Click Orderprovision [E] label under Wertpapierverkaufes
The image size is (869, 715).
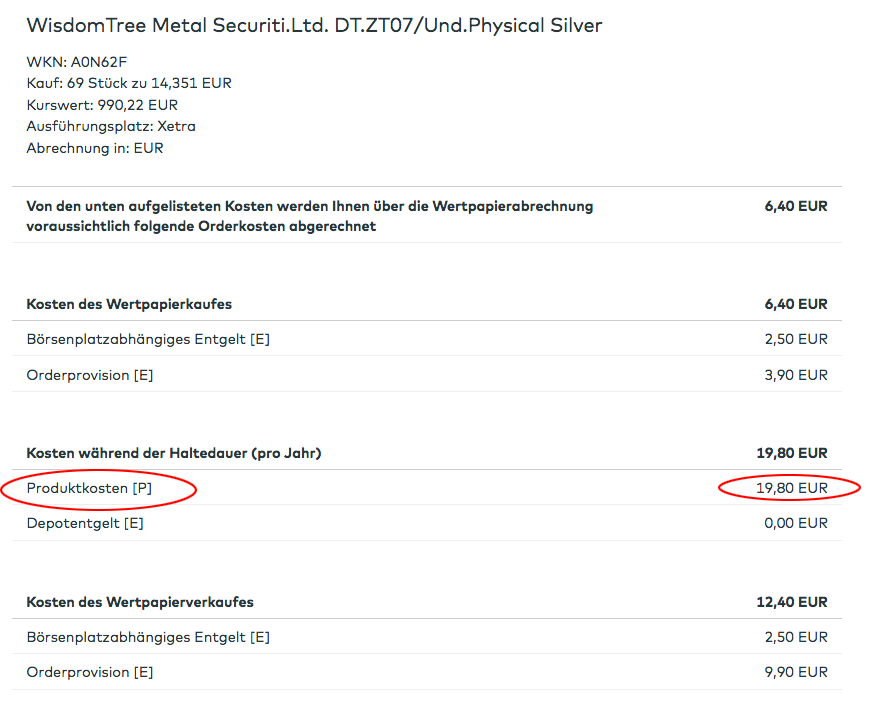tap(90, 673)
